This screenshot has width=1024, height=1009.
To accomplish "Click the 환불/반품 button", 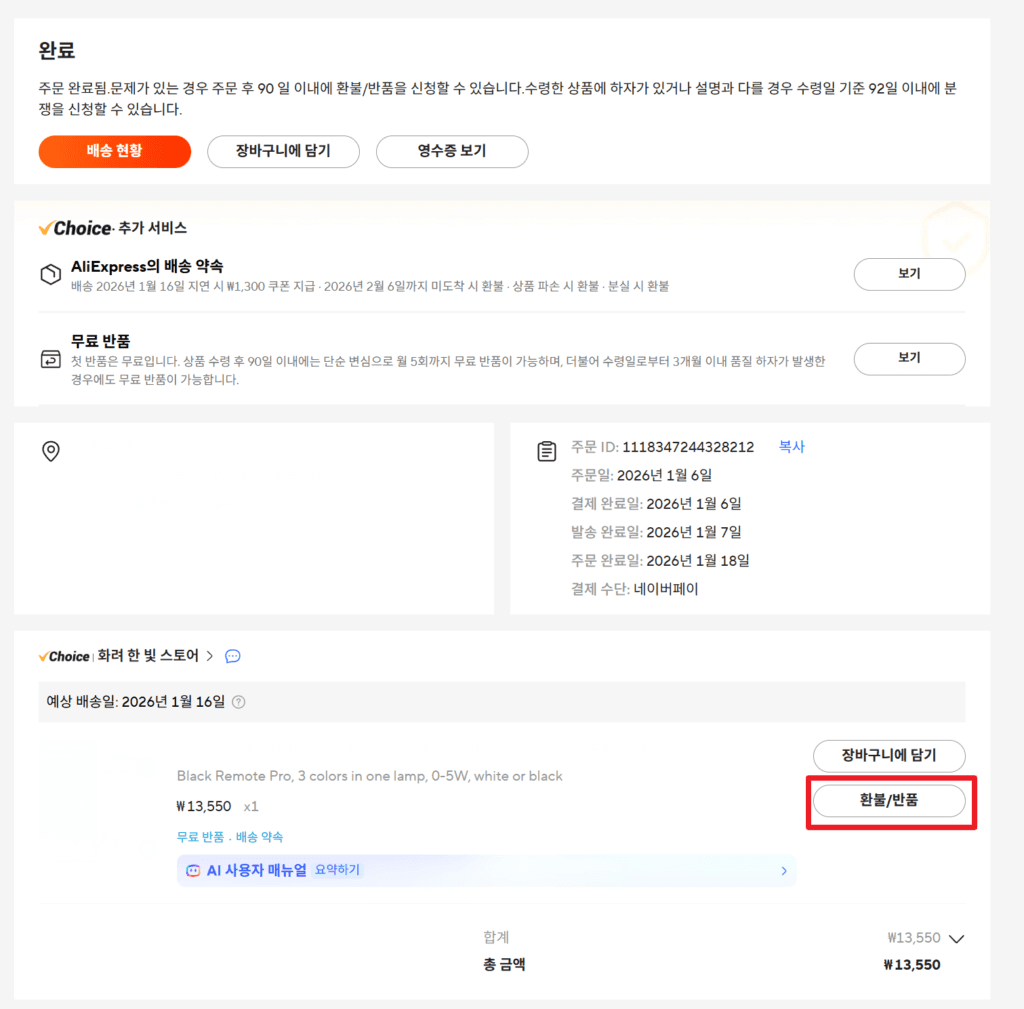I will pos(889,800).
